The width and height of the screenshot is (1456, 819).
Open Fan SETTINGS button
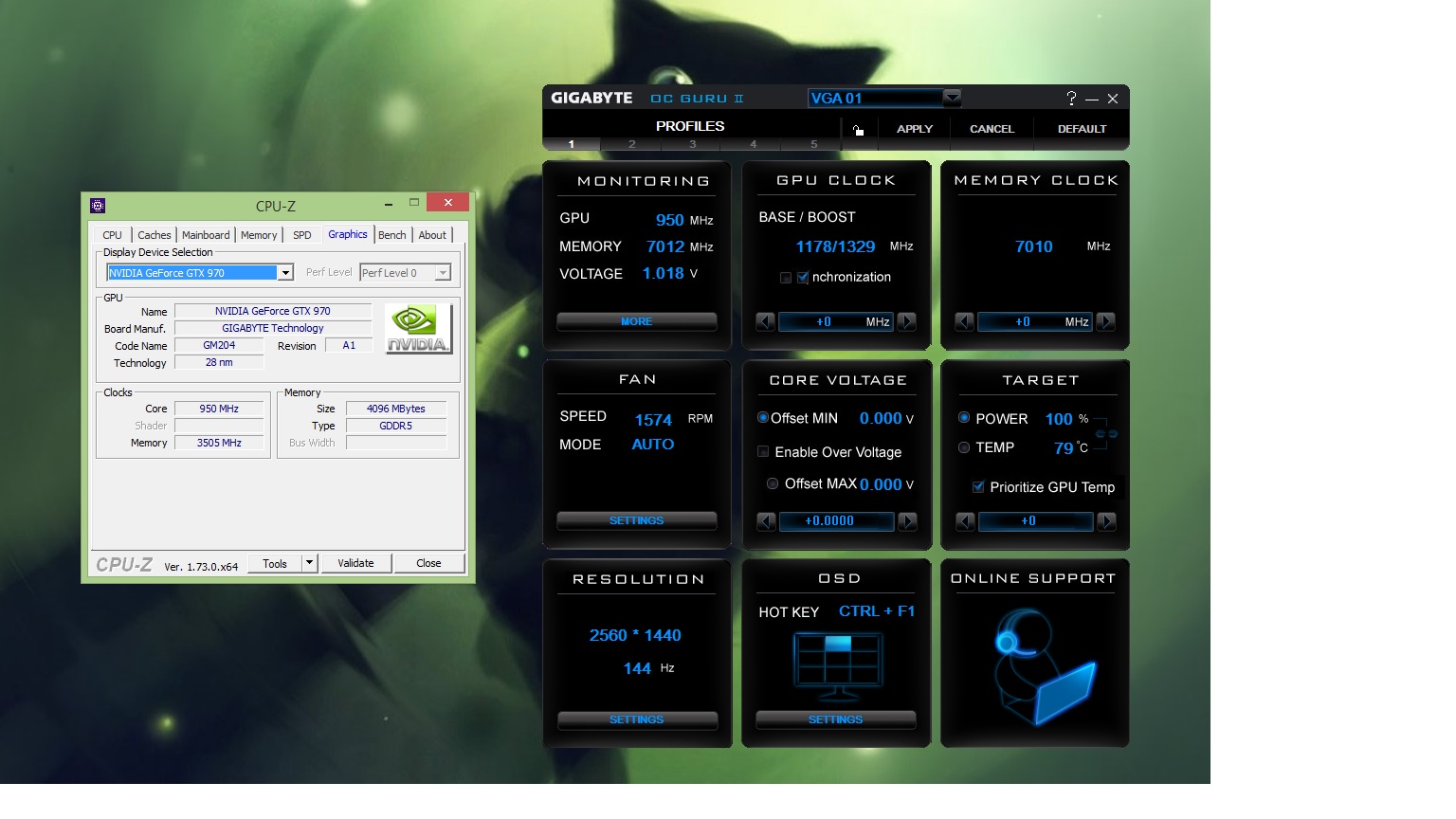click(636, 520)
